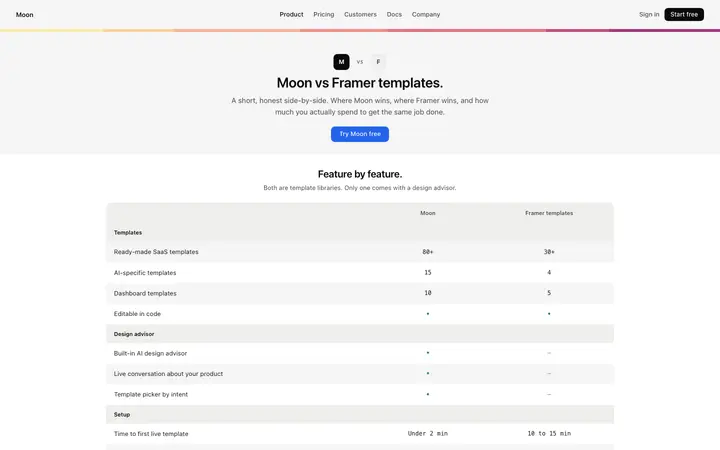The width and height of the screenshot is (720, 450).
Task: Click Moon's dot for Editable in code
Action: tap(428, 314)
